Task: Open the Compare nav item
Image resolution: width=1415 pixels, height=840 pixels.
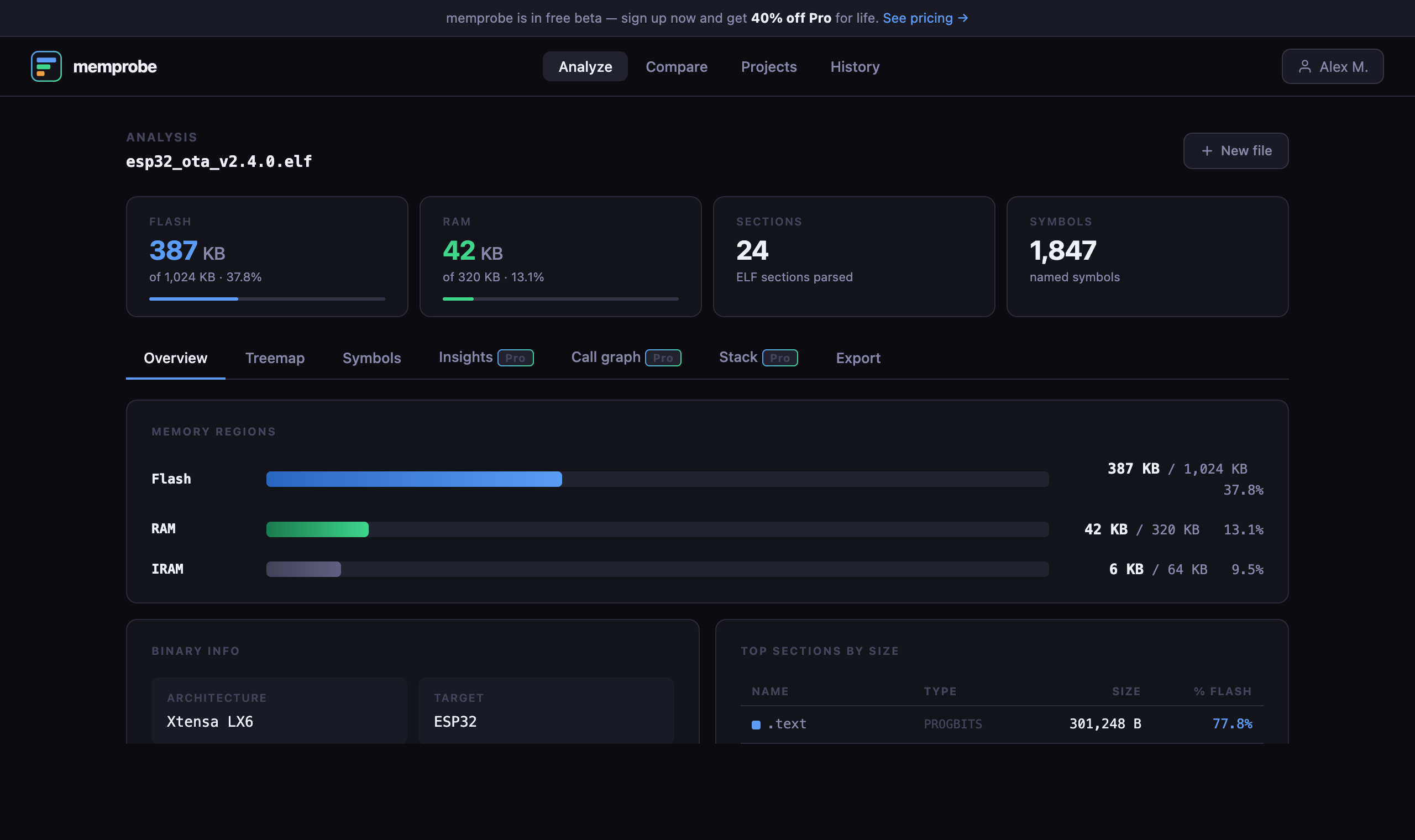Action: [677, 66]
